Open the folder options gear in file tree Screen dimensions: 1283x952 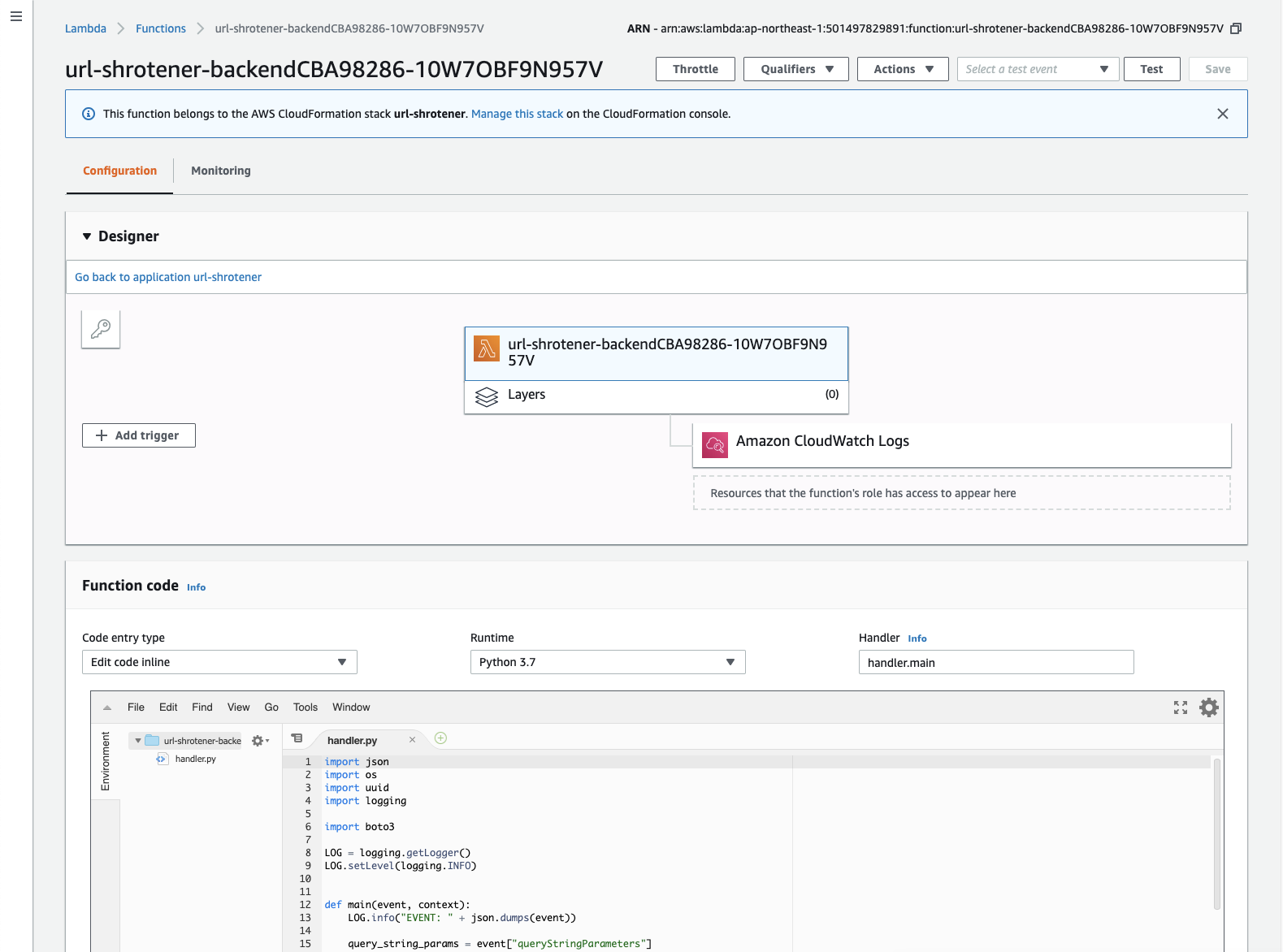[x=260, y=741]
